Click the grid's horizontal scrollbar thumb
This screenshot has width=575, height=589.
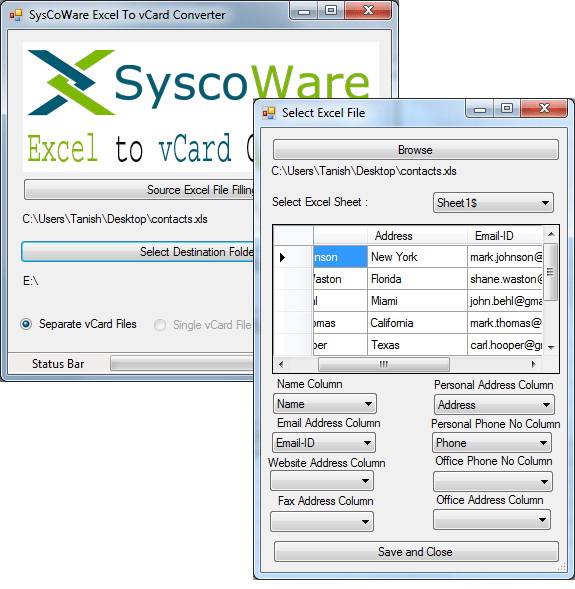(x=383, y=364)
